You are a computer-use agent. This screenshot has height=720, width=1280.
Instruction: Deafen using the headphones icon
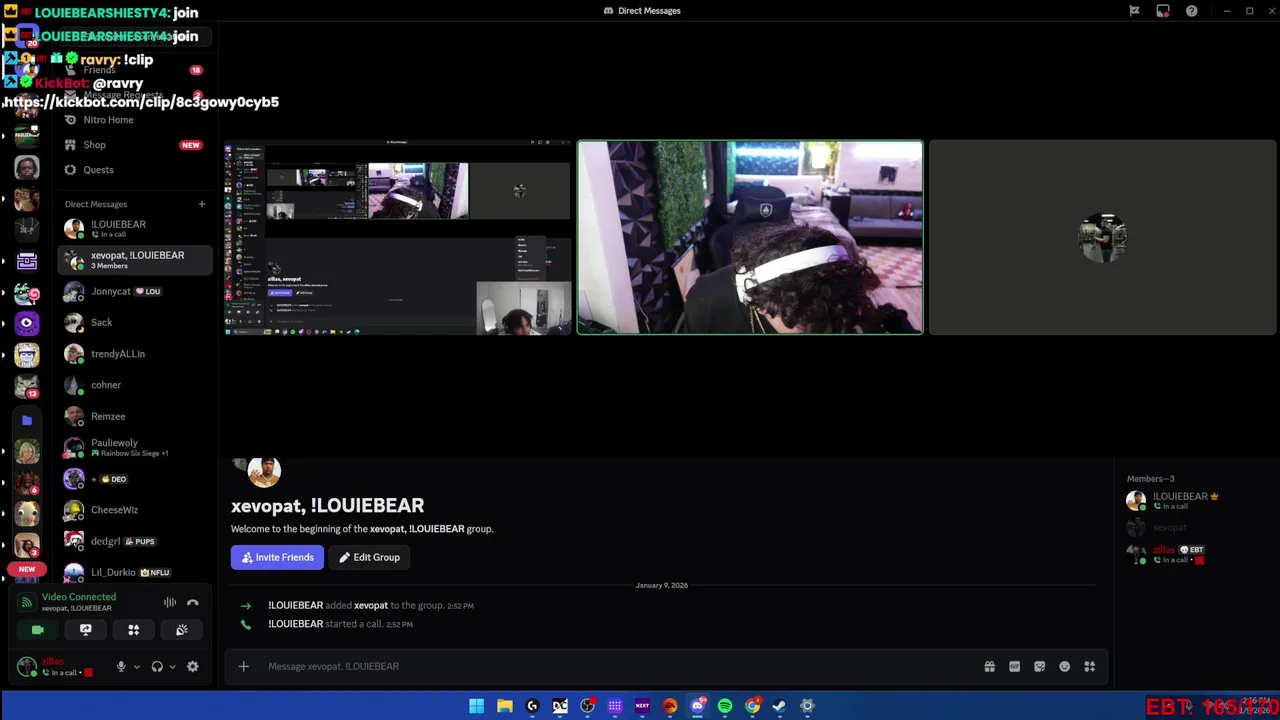pyautogui.click(x=157, y=667)
